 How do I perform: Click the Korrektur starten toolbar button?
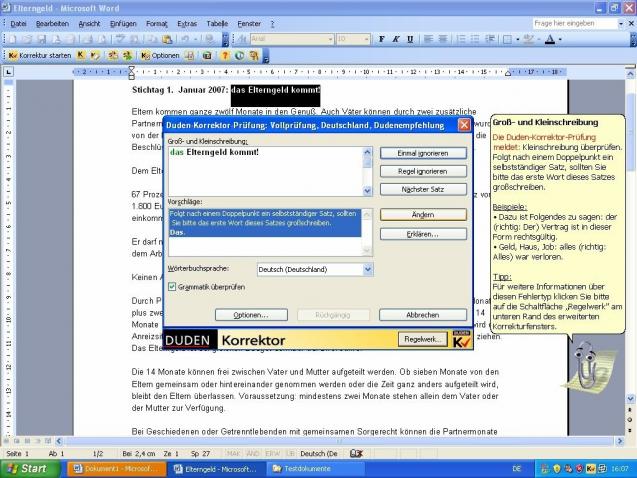pyautogui.click(x=39, y=56)
